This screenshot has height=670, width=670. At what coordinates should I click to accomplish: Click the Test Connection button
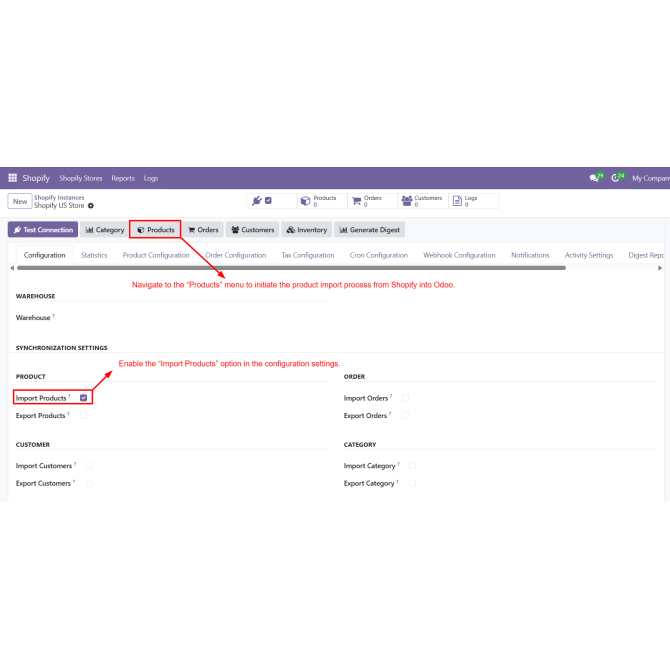[x=43, y=229]
